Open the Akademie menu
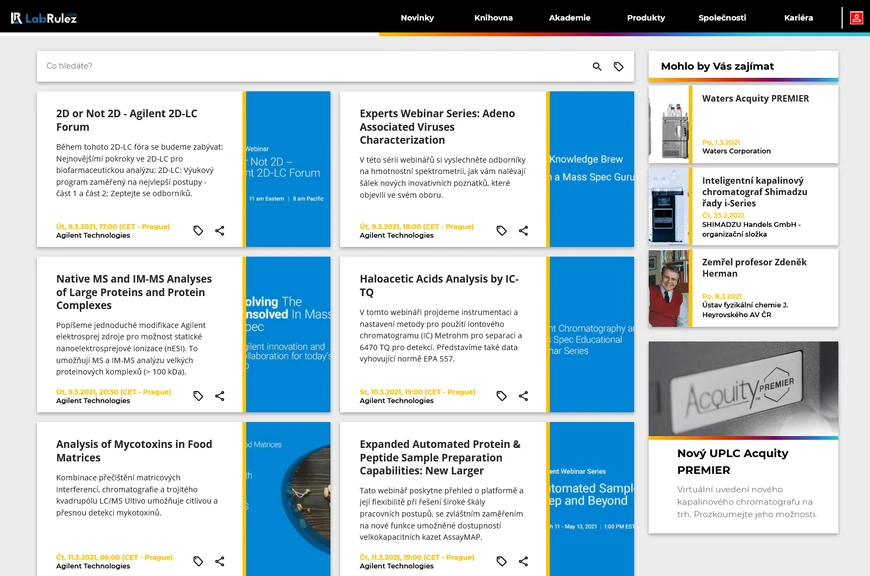870x576 pixels. (569, 18)
